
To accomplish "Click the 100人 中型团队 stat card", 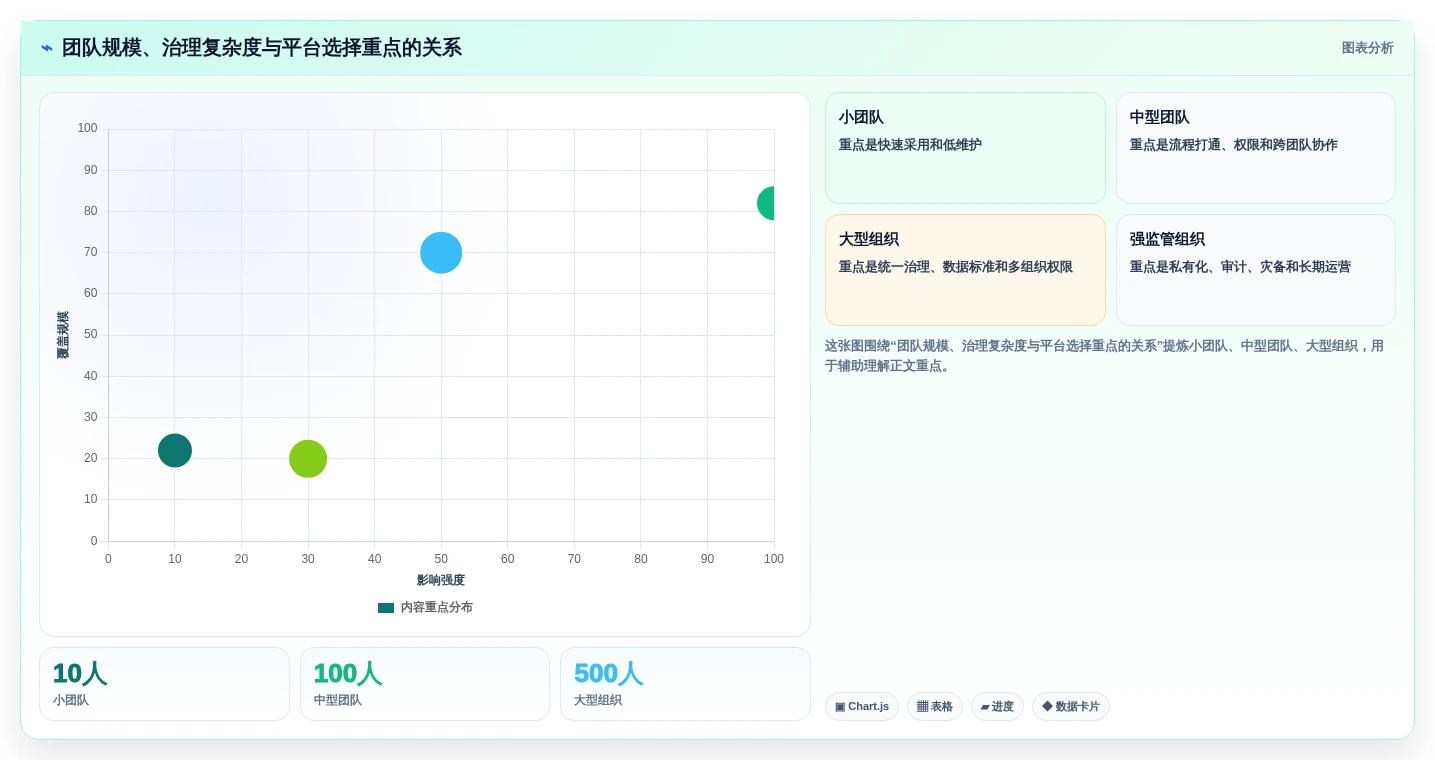I will tap(425, 684).
